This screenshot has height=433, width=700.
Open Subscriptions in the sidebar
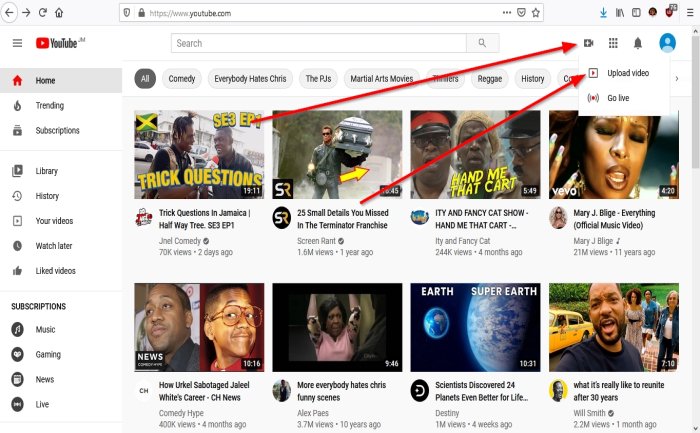(61, 130)
